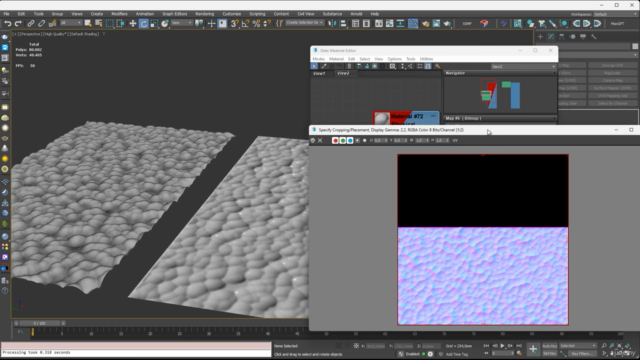
Task: Choose the Select and Scale tool
Action: tap(154, 24)
